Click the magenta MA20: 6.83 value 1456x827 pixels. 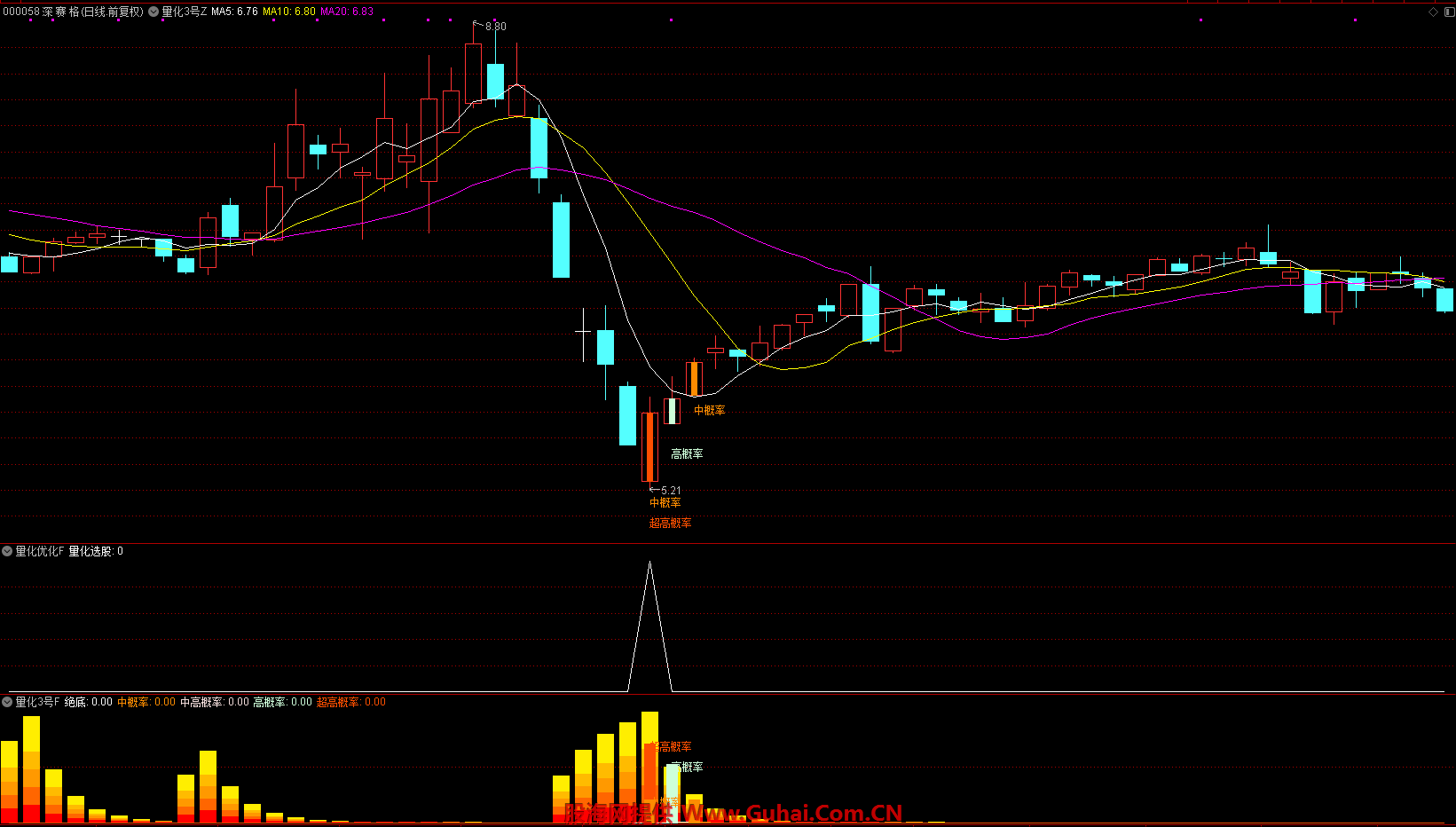347,12
